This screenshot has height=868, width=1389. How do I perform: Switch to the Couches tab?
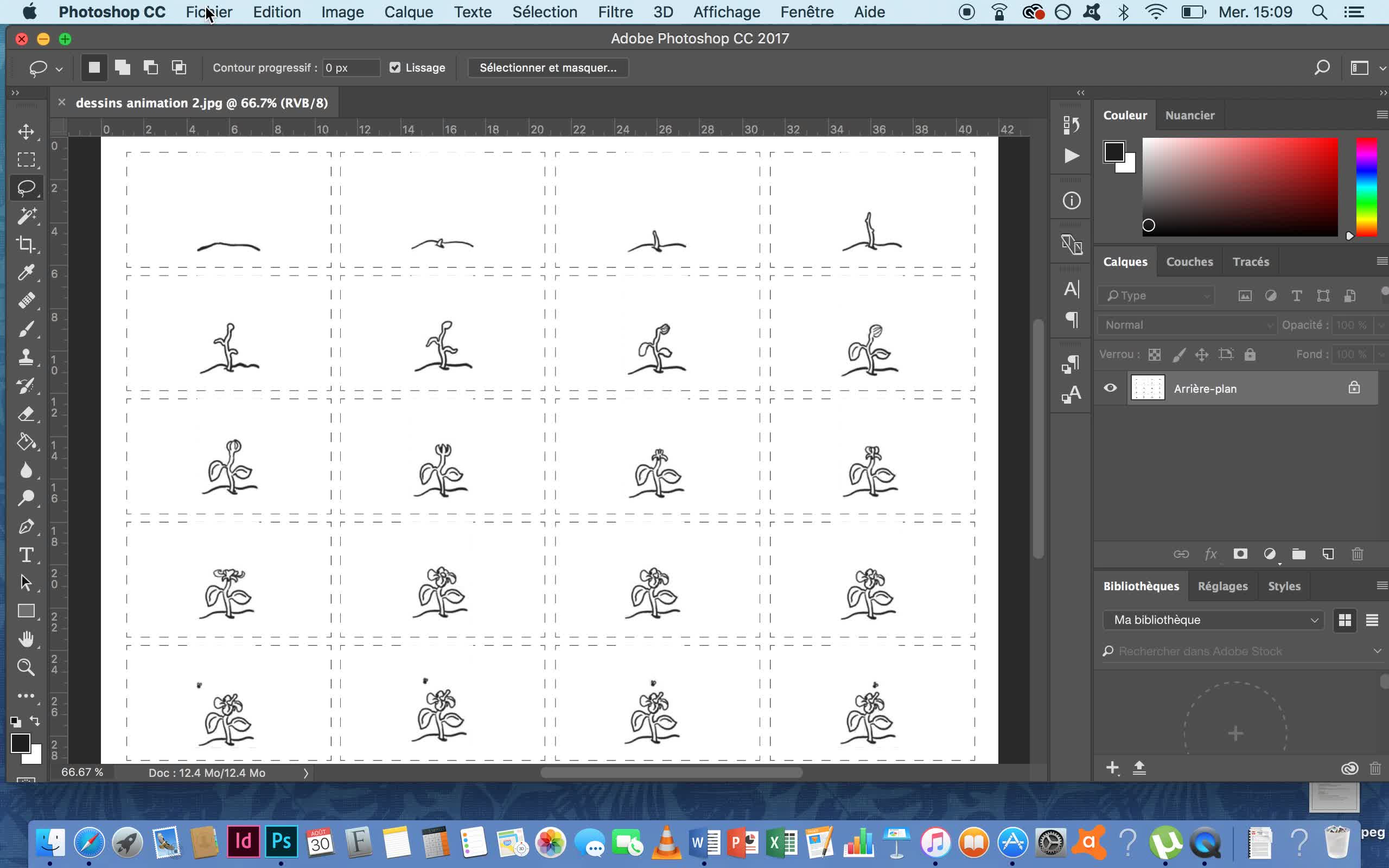(x=1189, y=262)
